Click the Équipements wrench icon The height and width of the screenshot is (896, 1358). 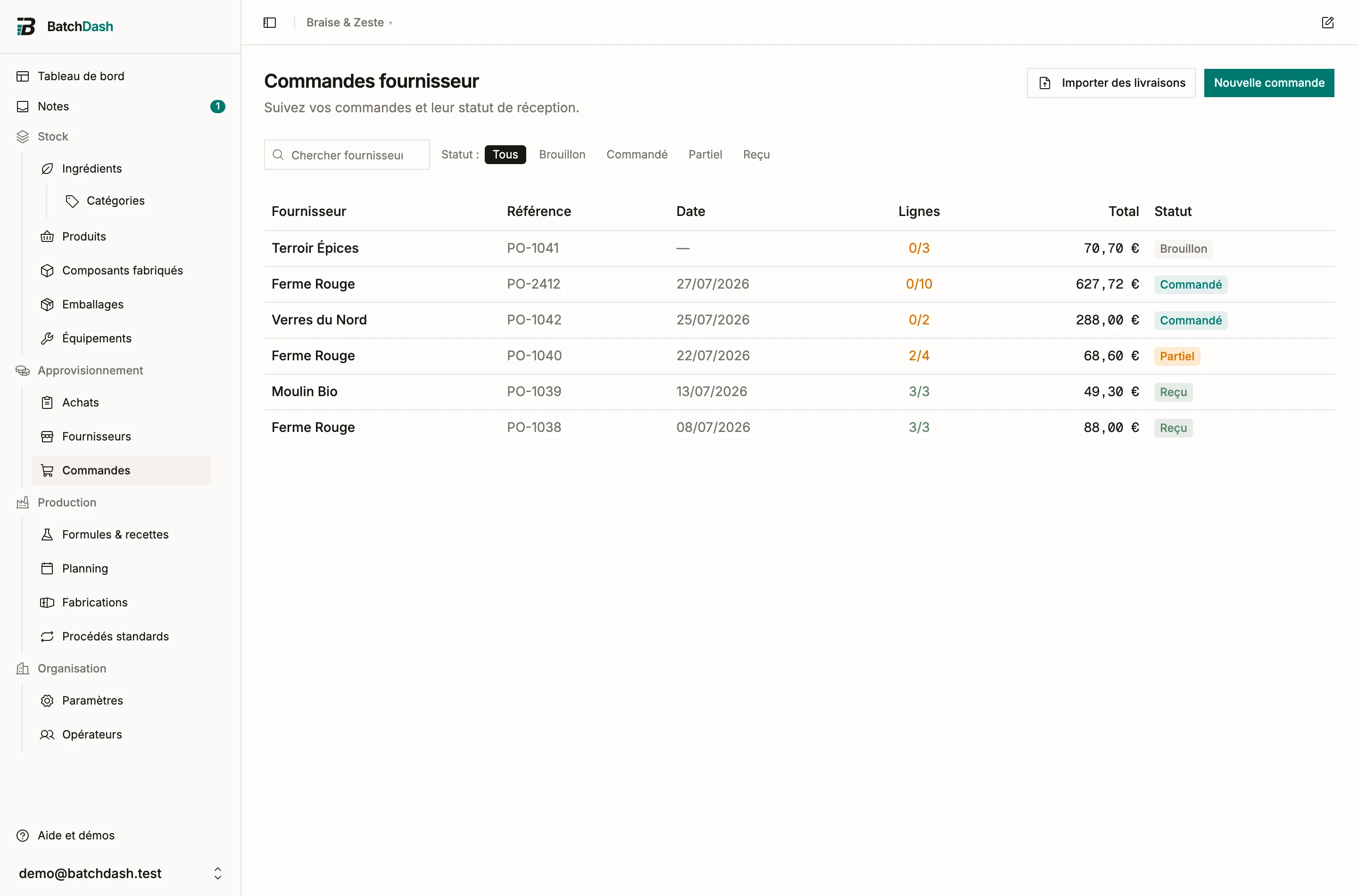coord(48,338)
